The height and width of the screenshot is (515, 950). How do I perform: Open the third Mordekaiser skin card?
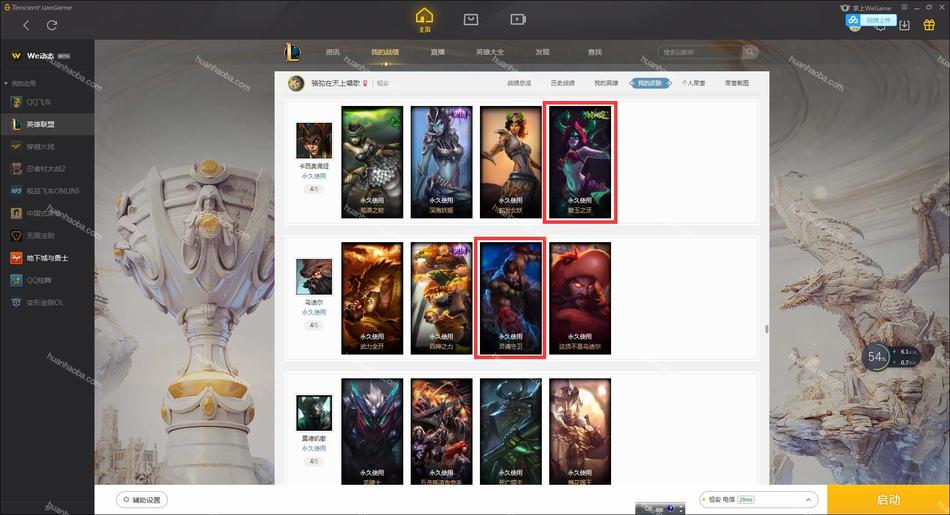pos(511,431)
